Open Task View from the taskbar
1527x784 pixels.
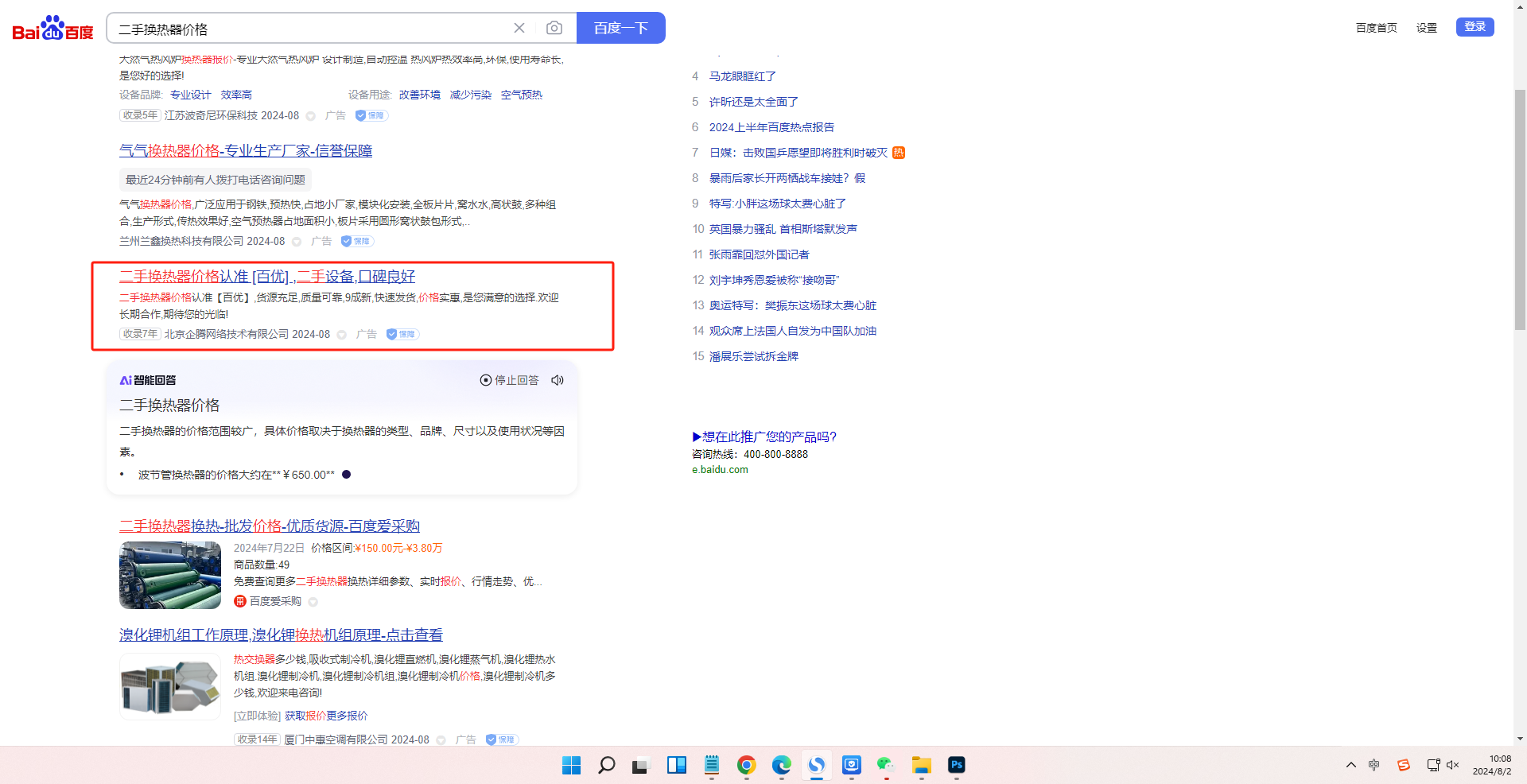coord(641,765)
